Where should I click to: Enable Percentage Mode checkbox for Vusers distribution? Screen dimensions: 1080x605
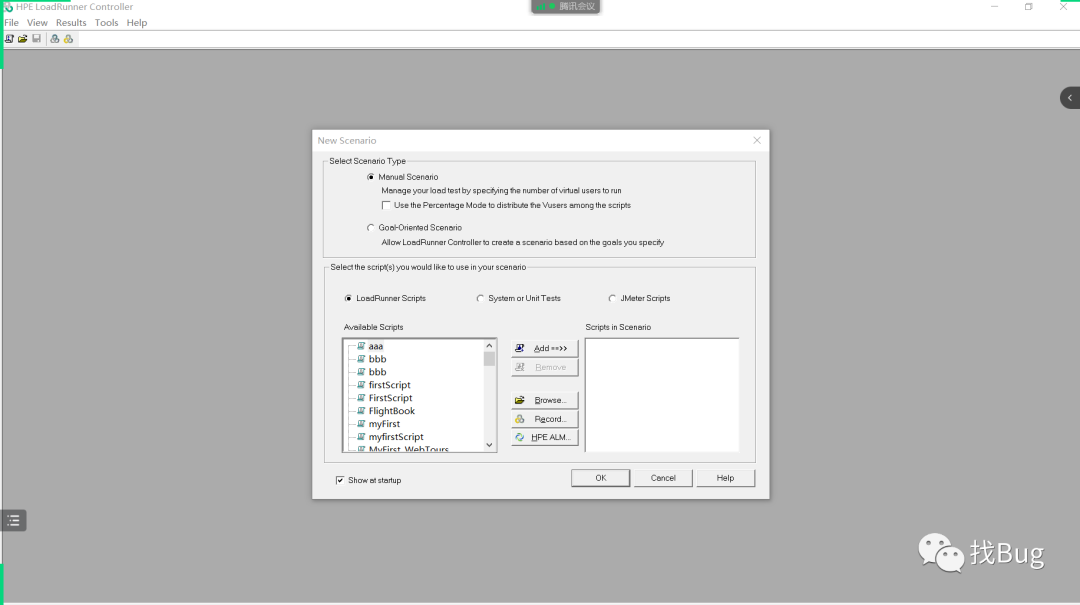(x=386, y=205)
